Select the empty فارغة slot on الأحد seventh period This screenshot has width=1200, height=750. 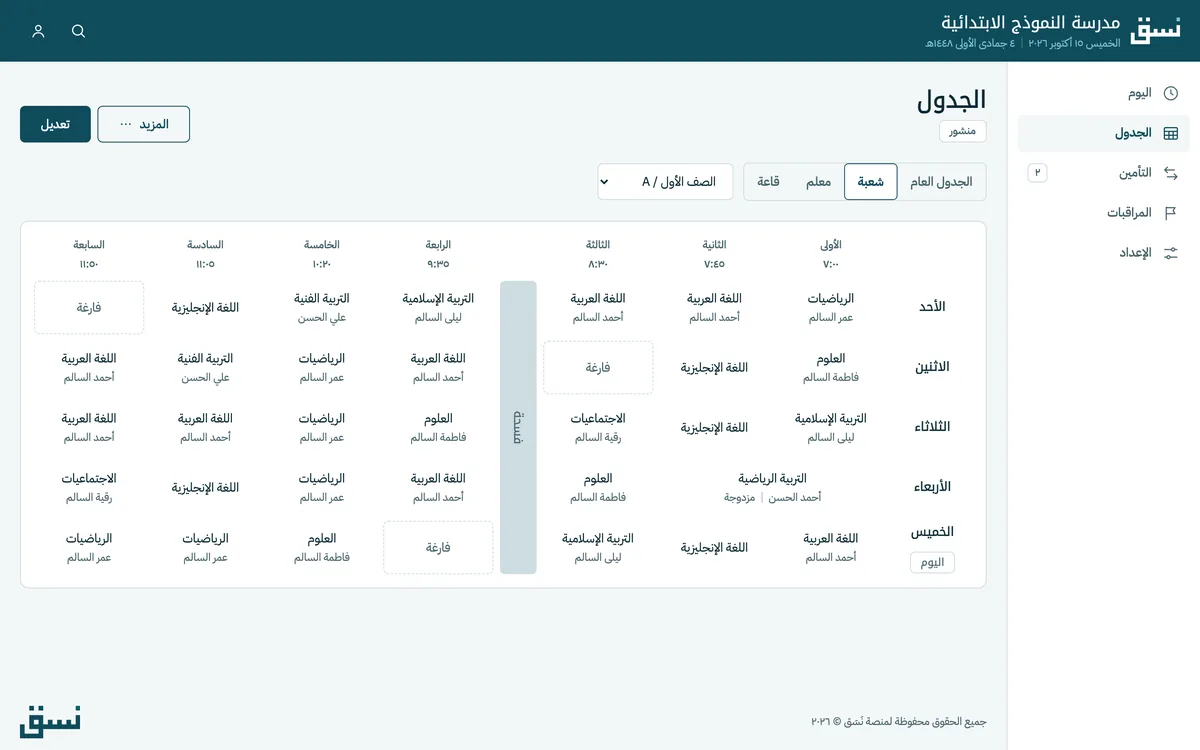tap(89, 307)
